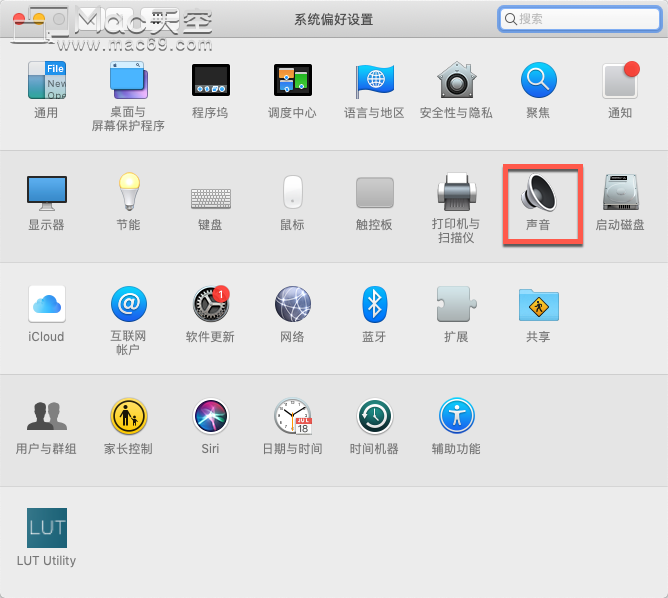Viewport: 668px width, 598px height.
Task: Open the iCloud preferences icon
Action: pyautogui.click(x=46, y=304)
